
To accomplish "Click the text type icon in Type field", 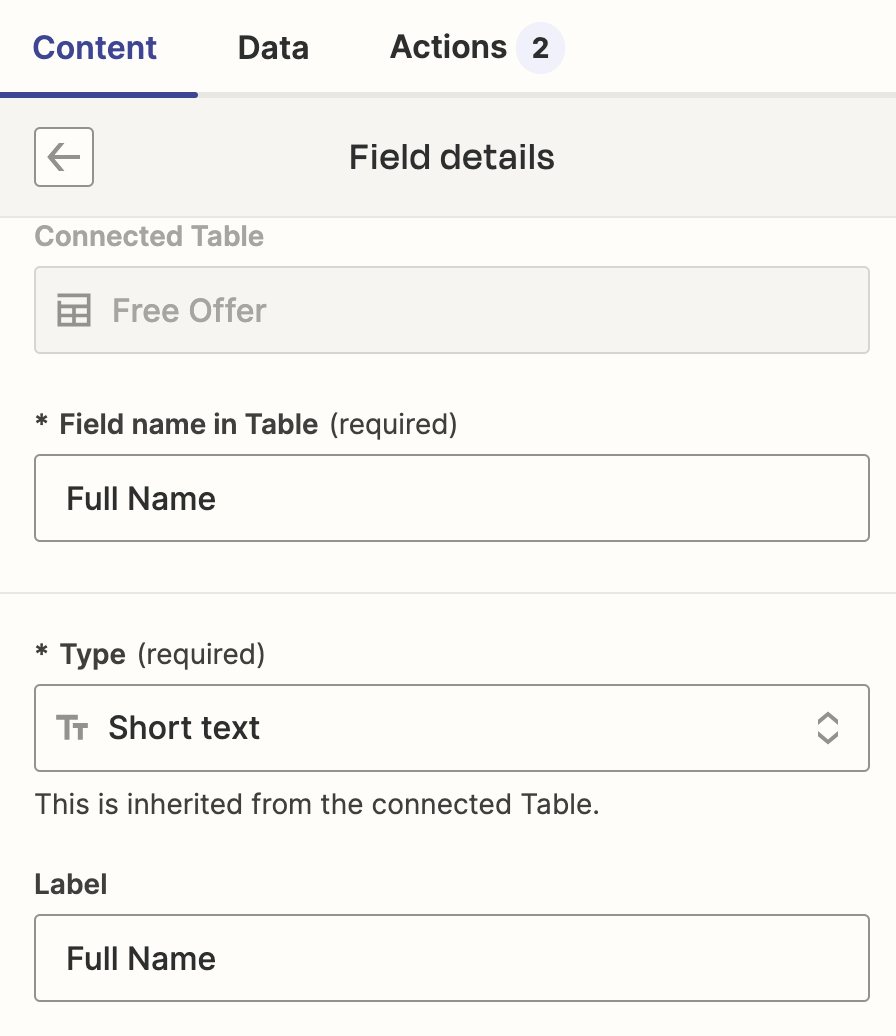I will [x=73, y=728].
